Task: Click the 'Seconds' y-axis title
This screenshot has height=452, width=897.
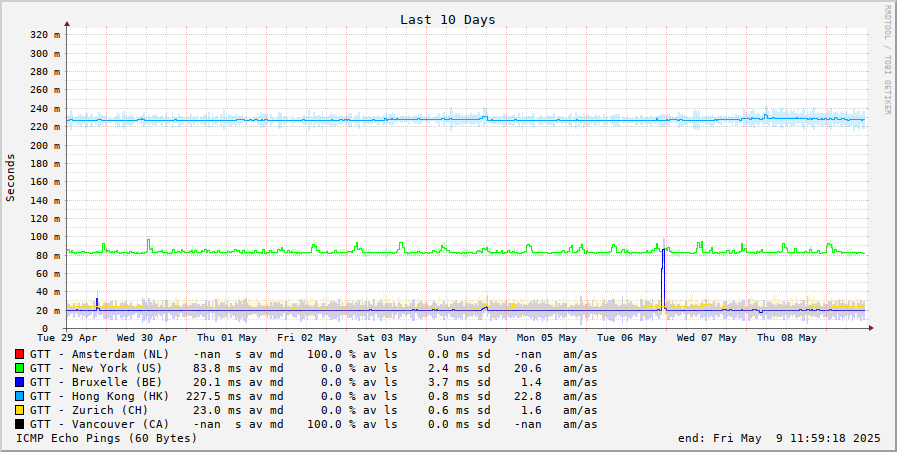Action: point(10,177)
